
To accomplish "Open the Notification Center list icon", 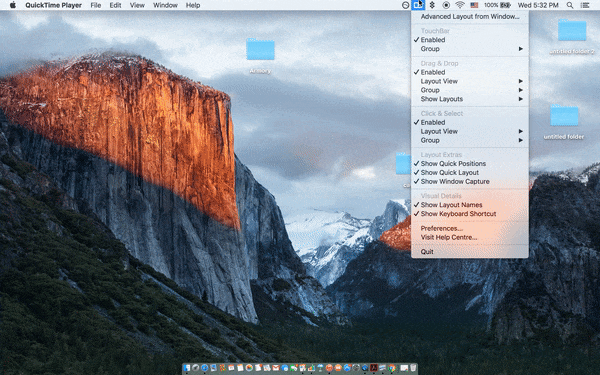I will [x=585, y=5].
